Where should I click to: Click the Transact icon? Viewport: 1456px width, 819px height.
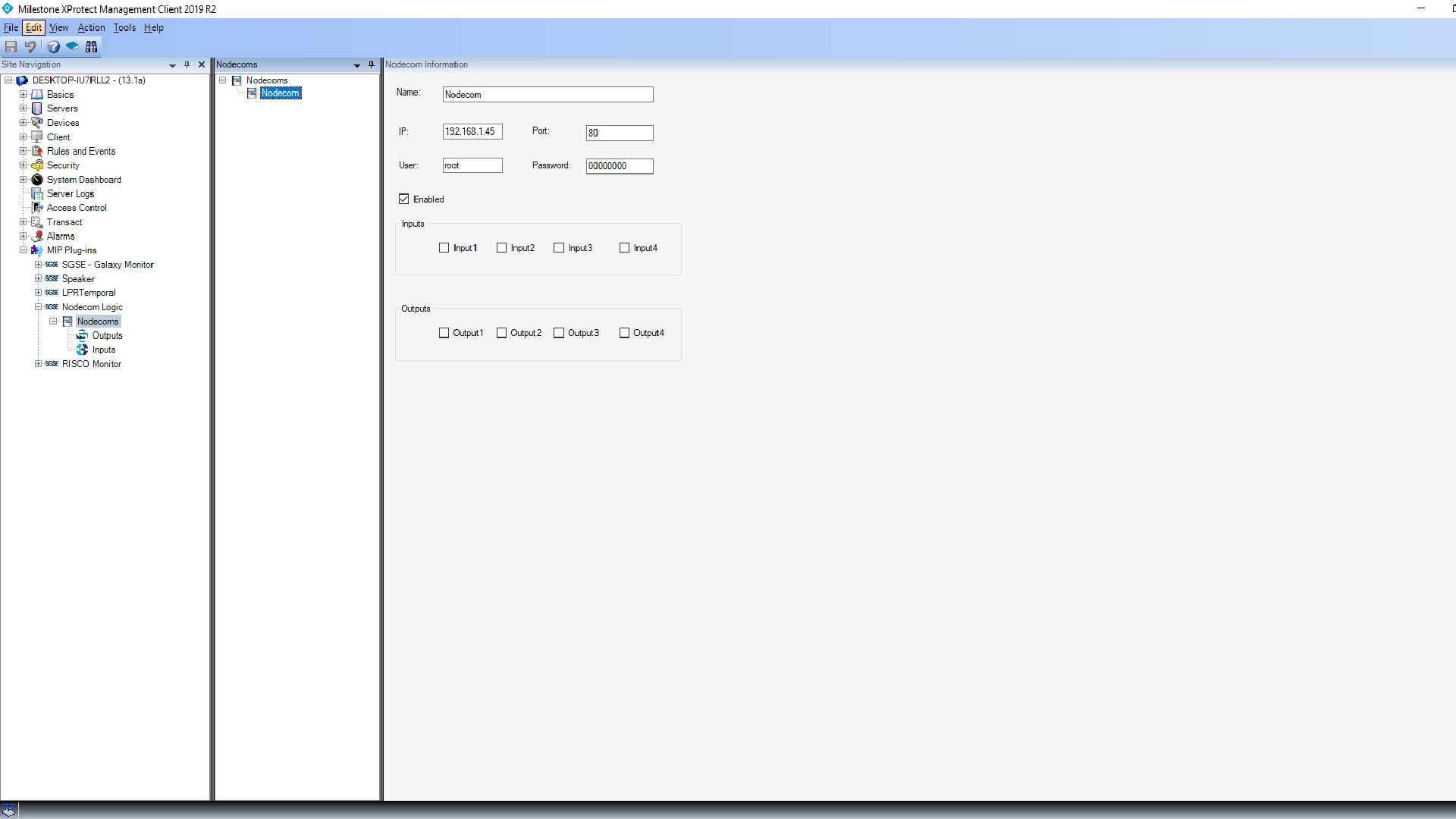[x=37, y=222]
